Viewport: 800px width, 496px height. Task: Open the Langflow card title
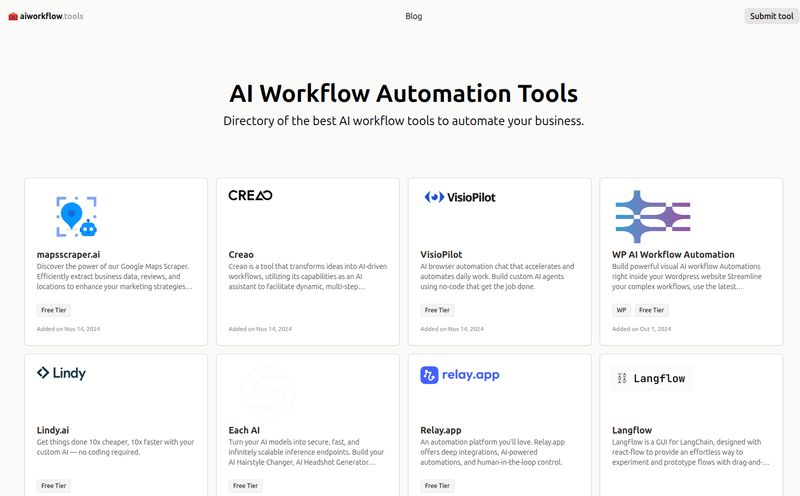(632, 430)
